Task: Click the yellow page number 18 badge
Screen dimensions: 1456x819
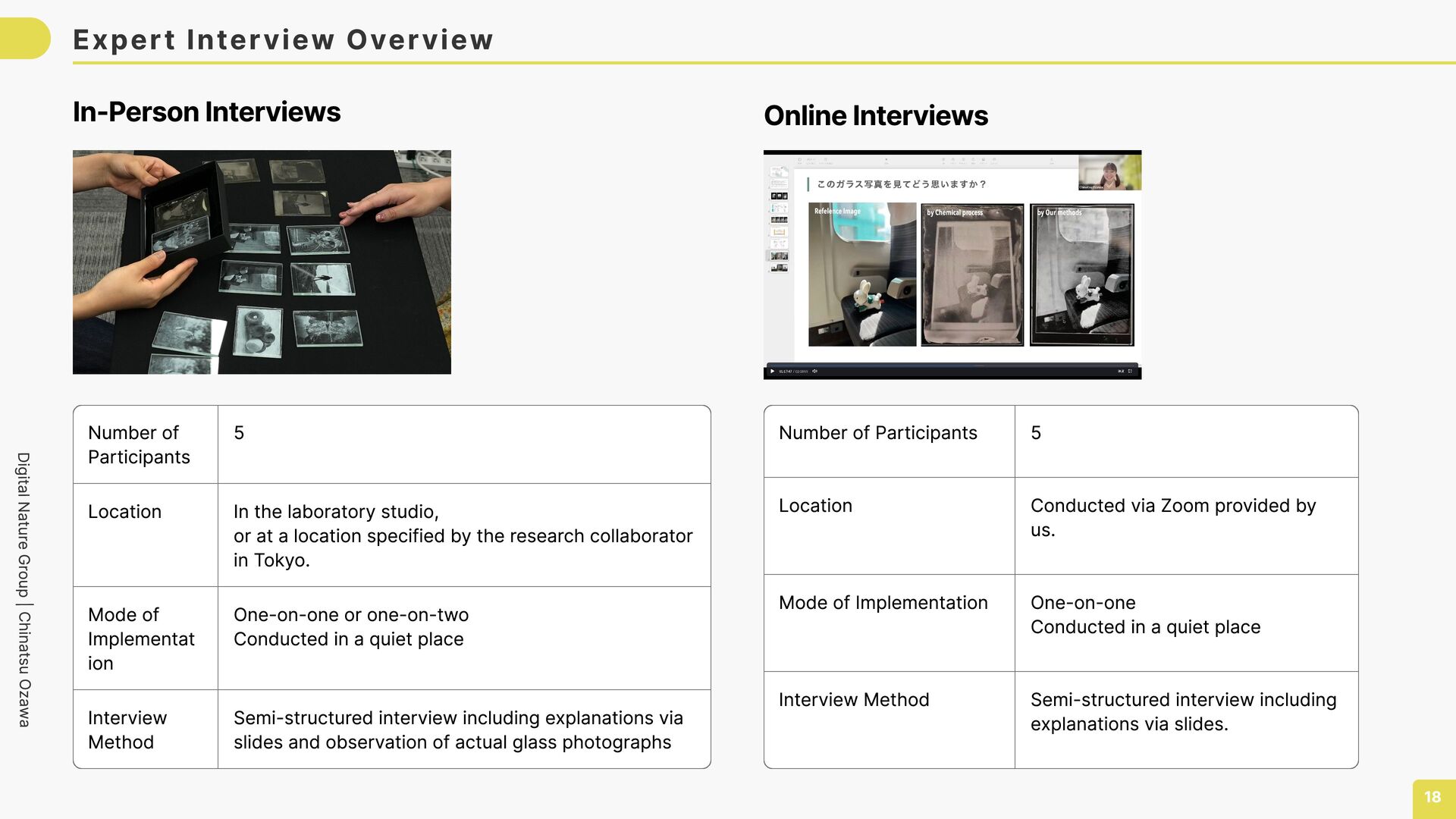Action: click(1432, 798)
